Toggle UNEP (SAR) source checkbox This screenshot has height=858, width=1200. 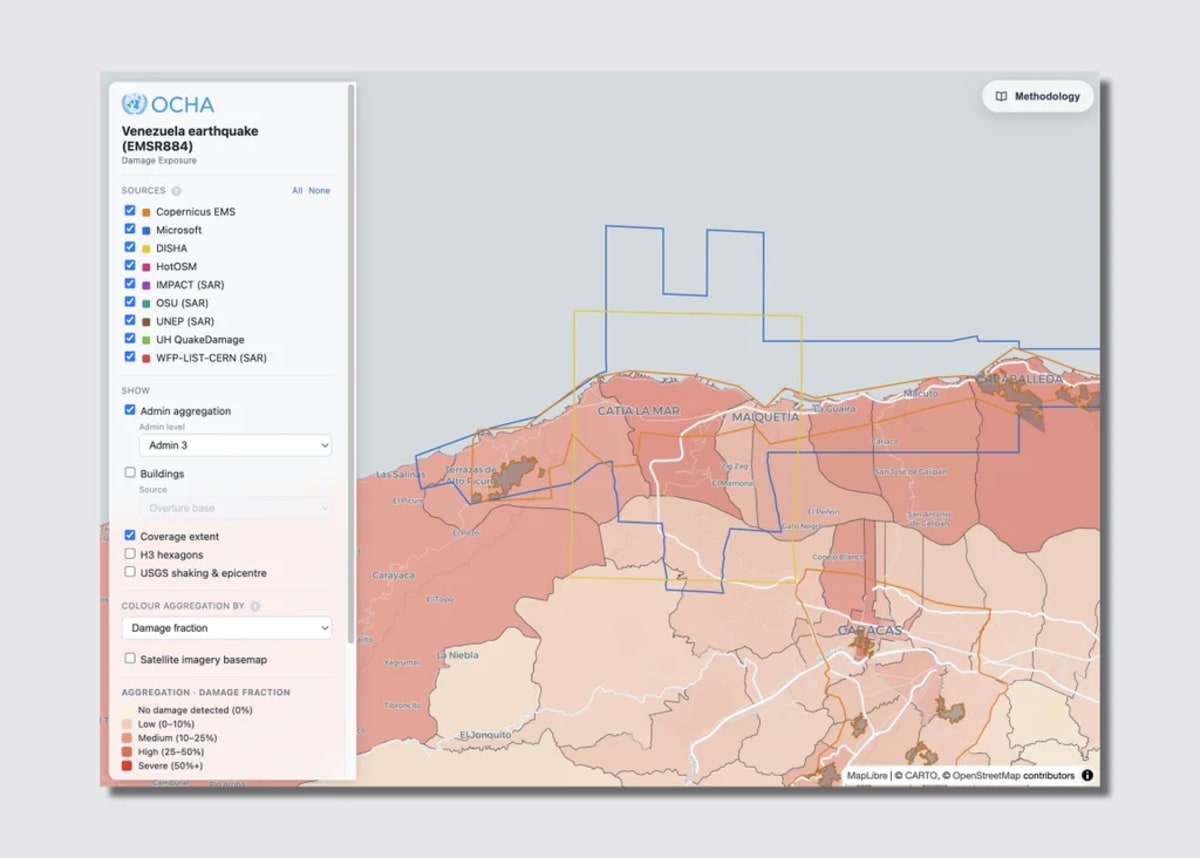coord(130,320)
